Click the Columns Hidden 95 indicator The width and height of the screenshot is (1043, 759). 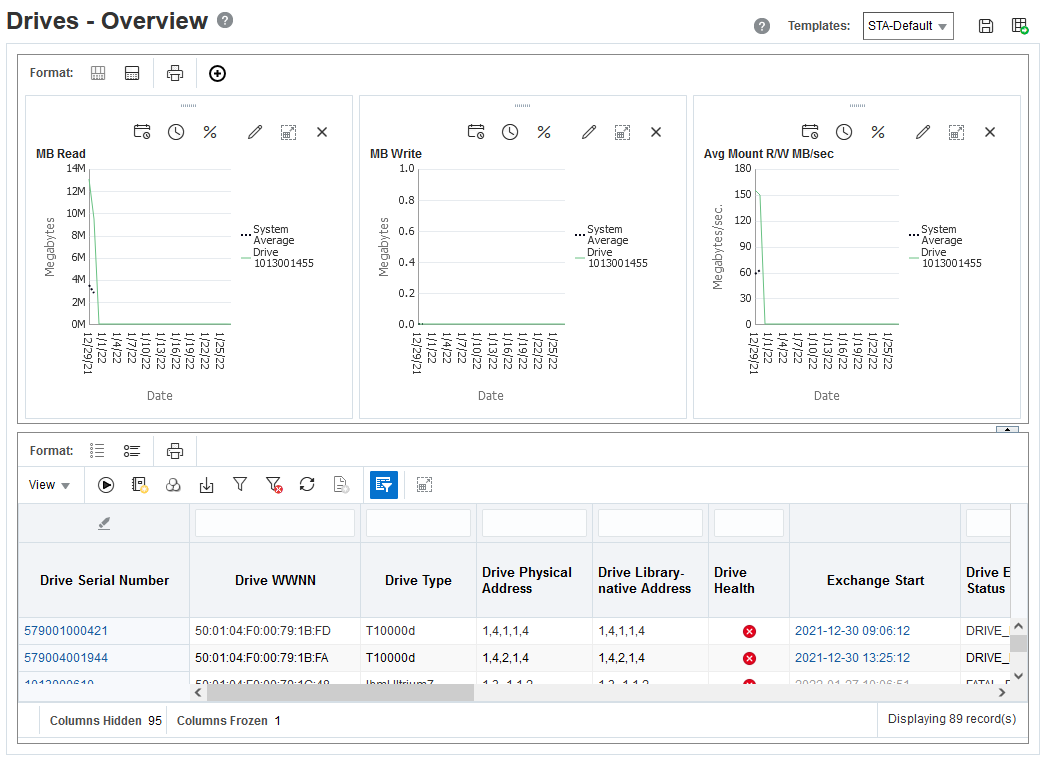point(106,720)
